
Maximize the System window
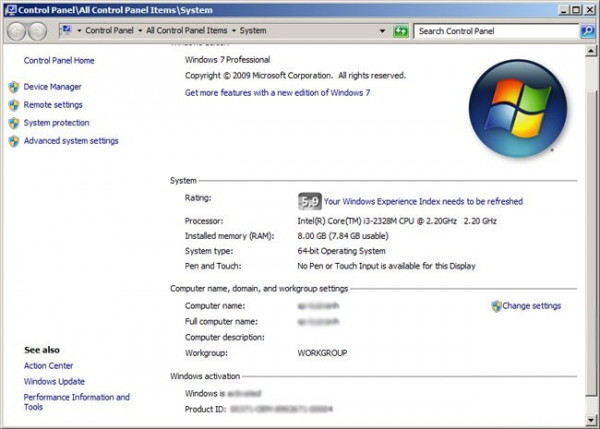[576, 10]
